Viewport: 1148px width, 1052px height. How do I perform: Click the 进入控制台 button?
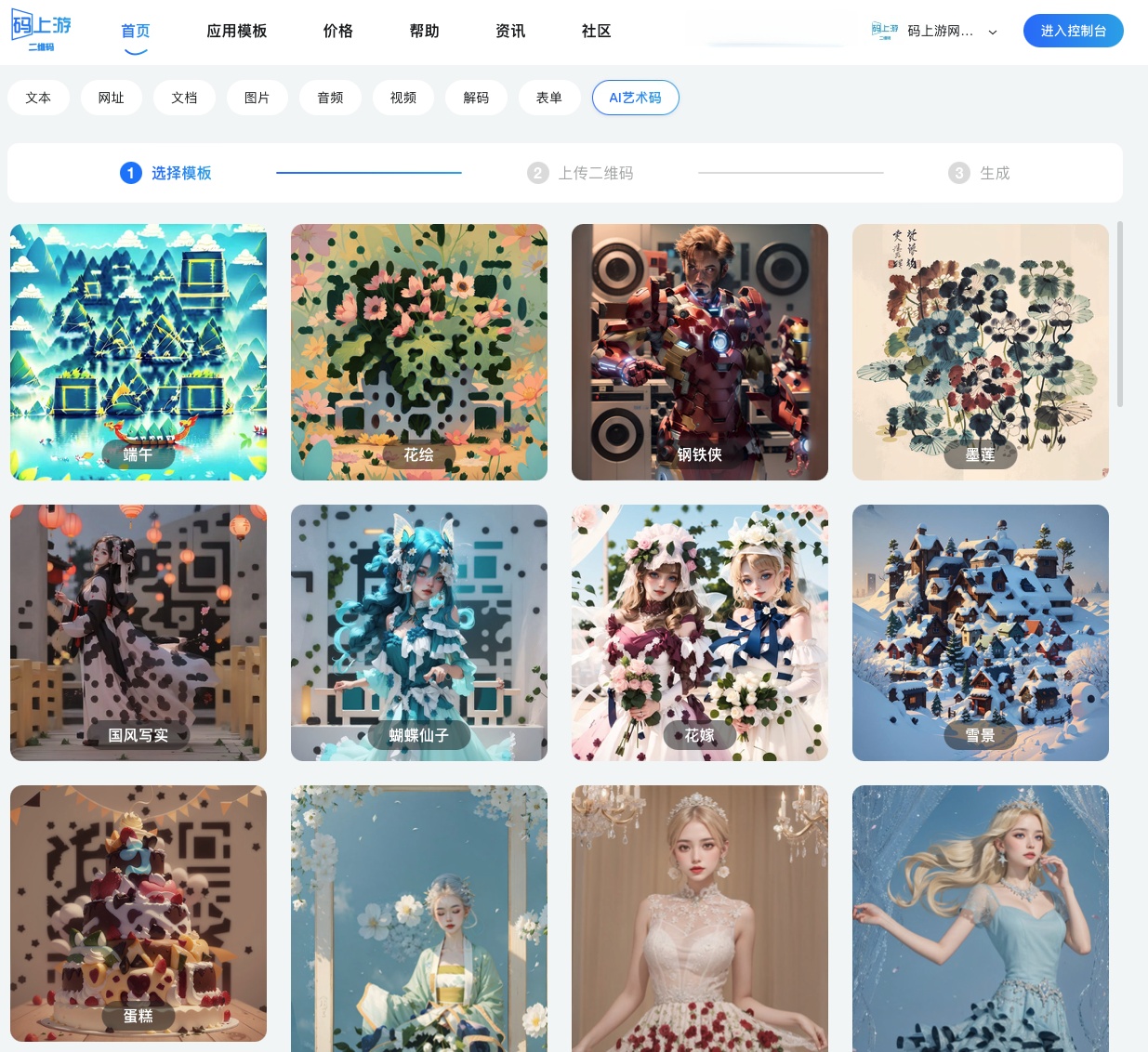(x=1074, y=31)
